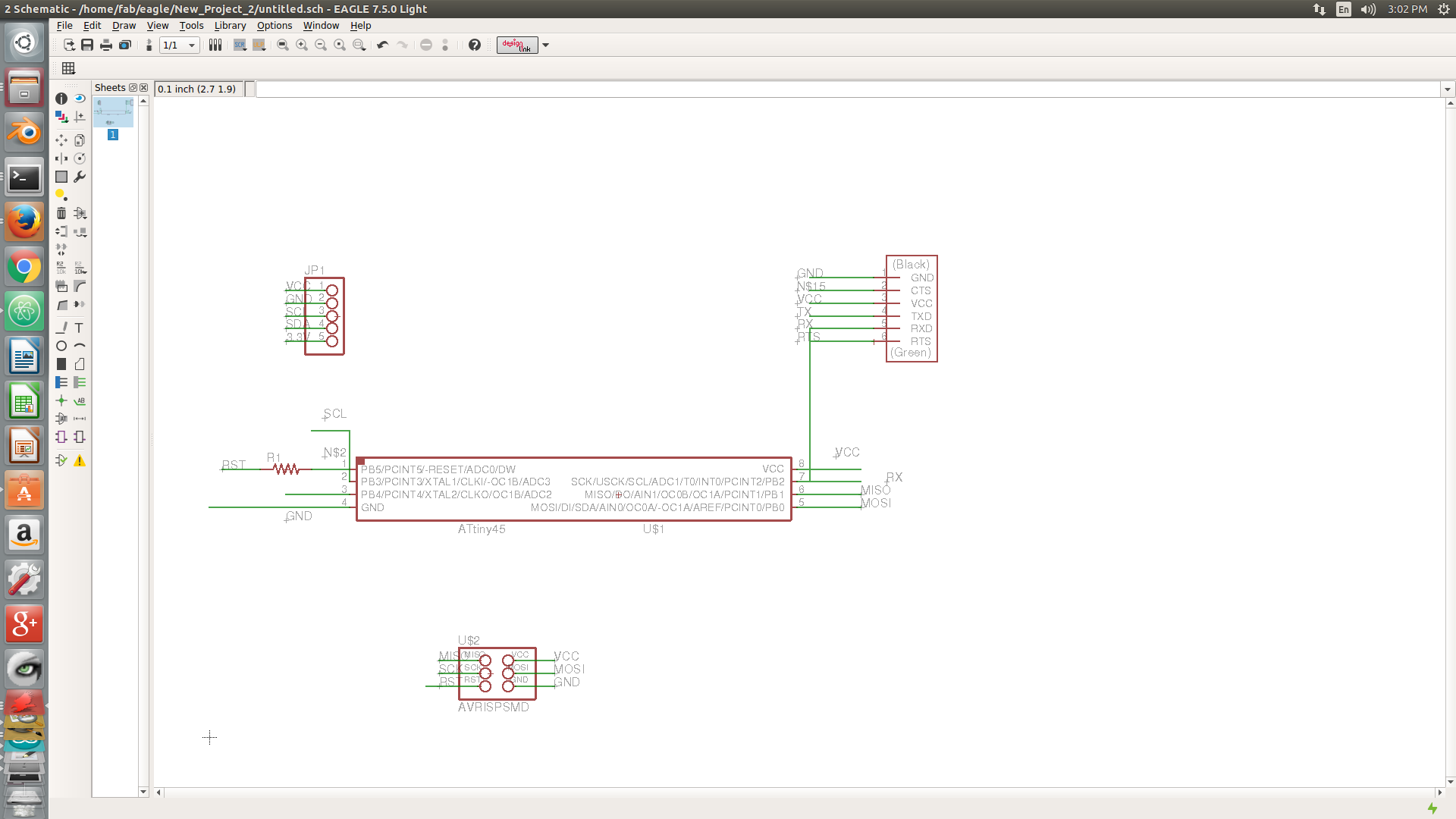Select the Copy tool

[80, 140]
